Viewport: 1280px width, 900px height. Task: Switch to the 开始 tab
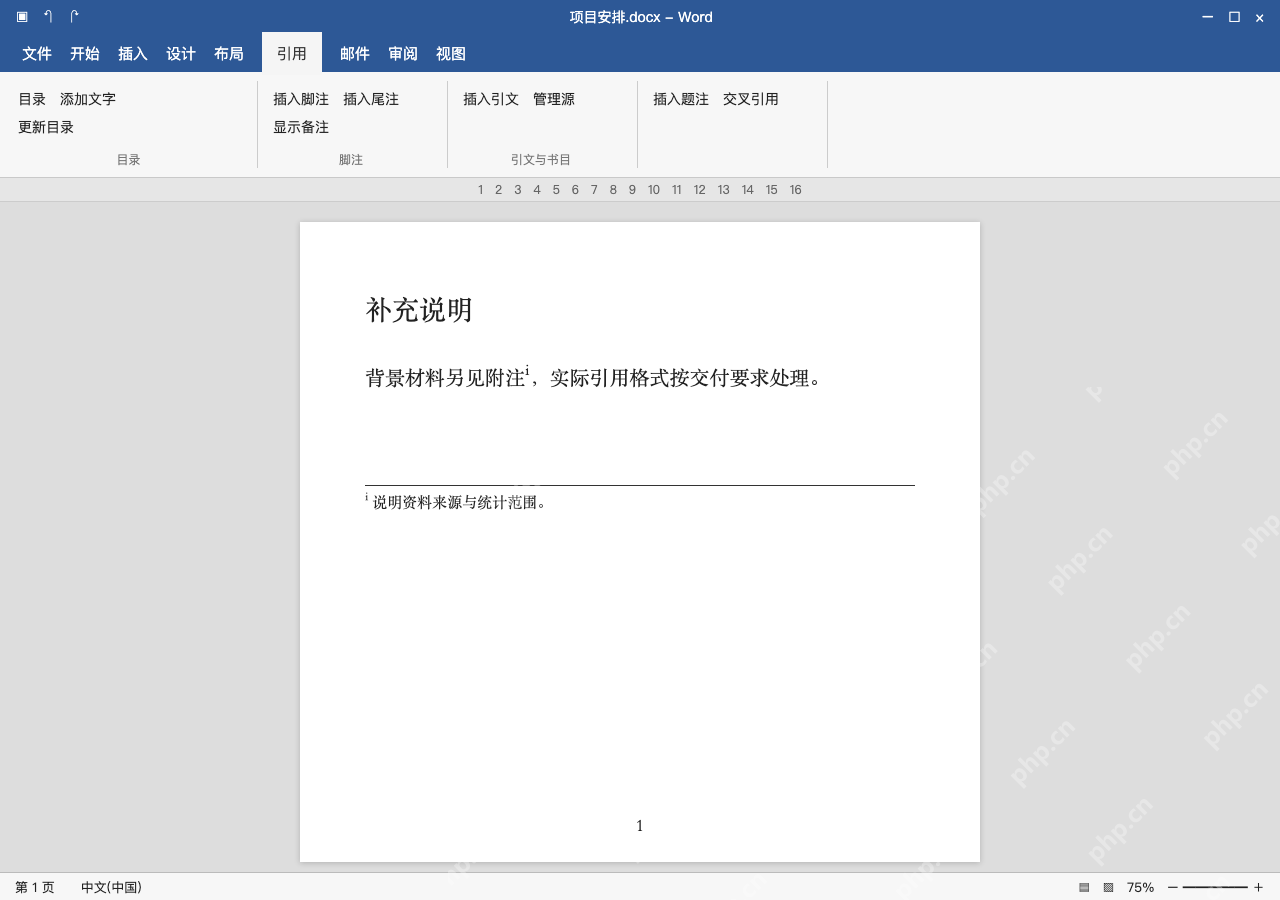tap(85, 54)
